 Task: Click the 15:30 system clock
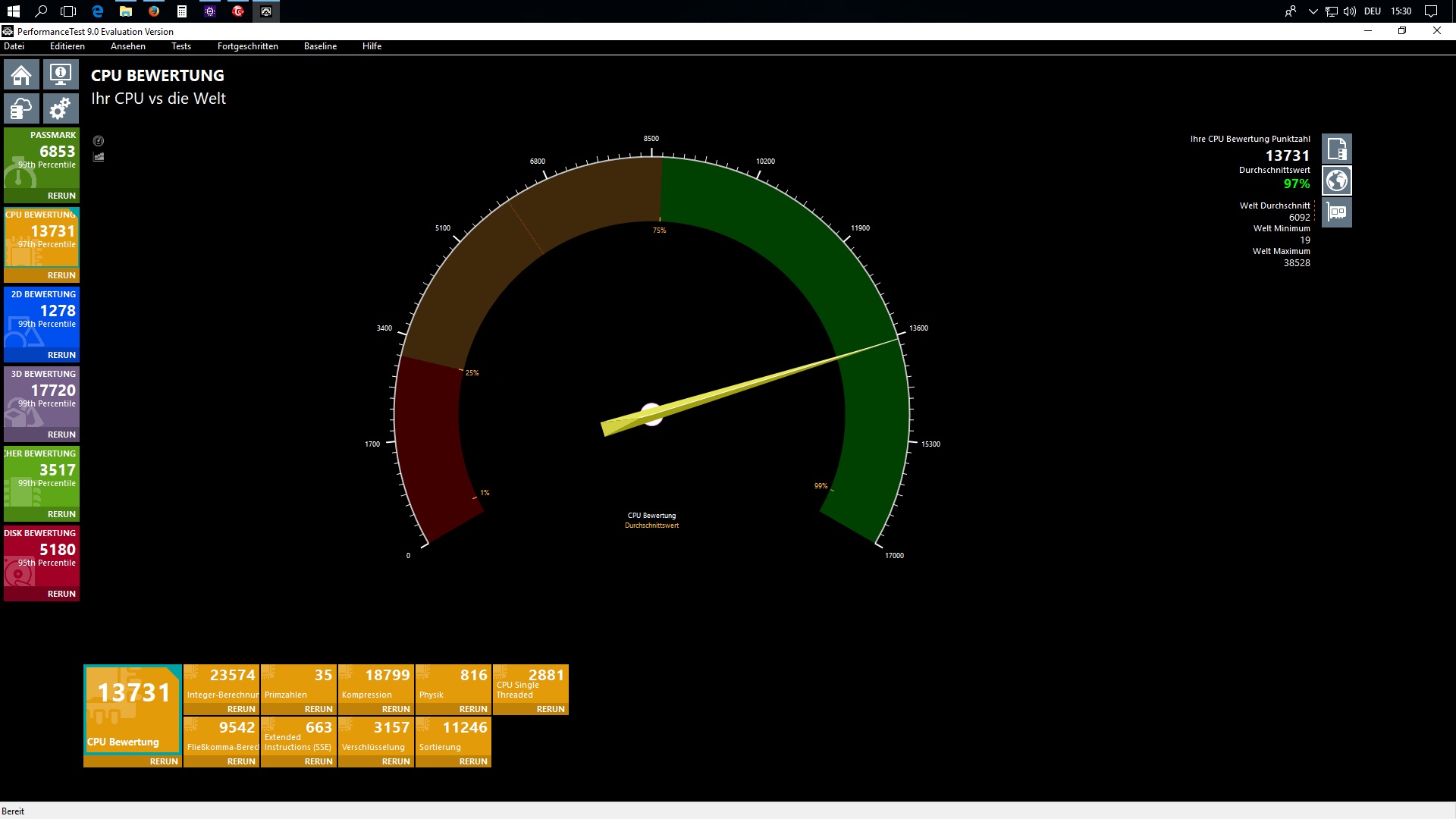(1401, 11)
